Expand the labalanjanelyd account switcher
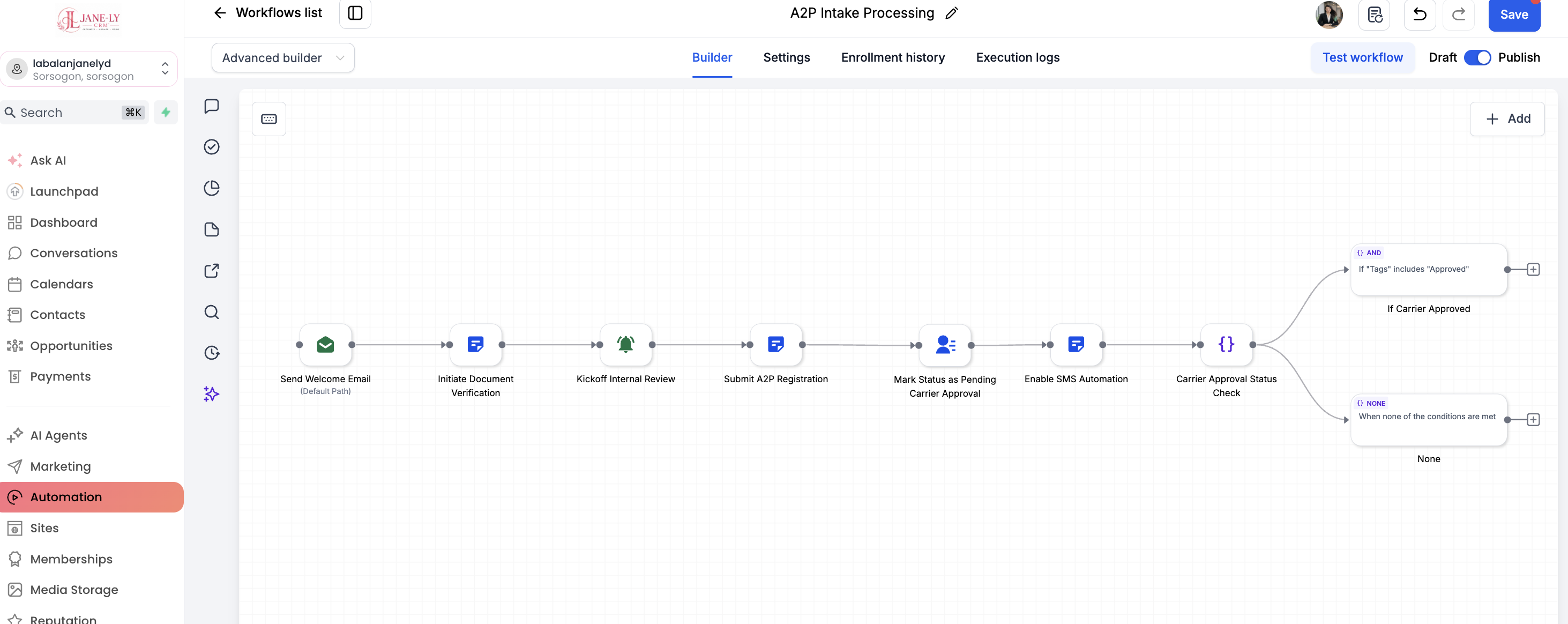 pyautogui.click(x=89, y=69)
